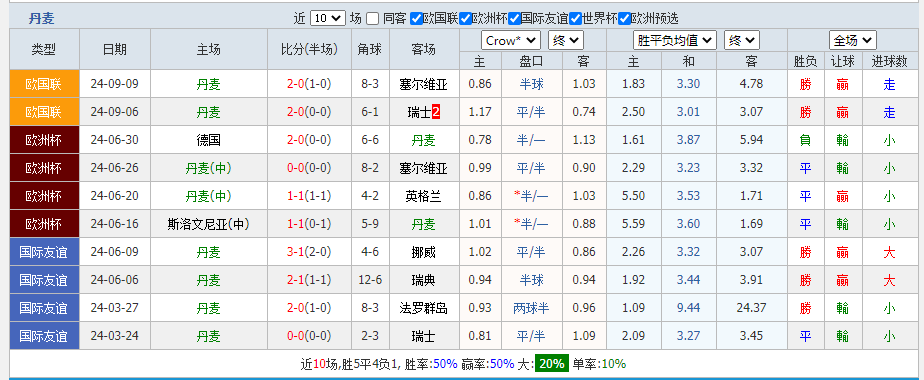
Task: Click away team 瑞士 with red card 2
Action: click(x=420, y=112)
